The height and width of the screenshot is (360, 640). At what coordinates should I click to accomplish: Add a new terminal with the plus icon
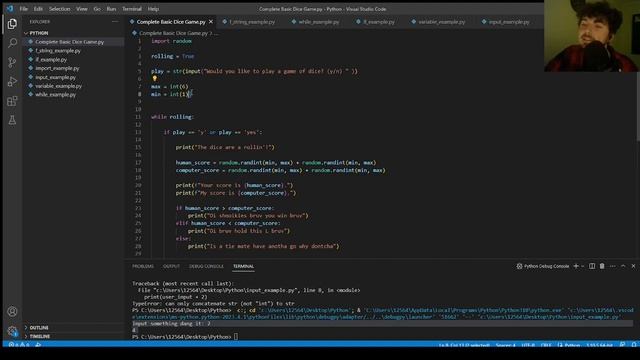[x=576, y=266]
